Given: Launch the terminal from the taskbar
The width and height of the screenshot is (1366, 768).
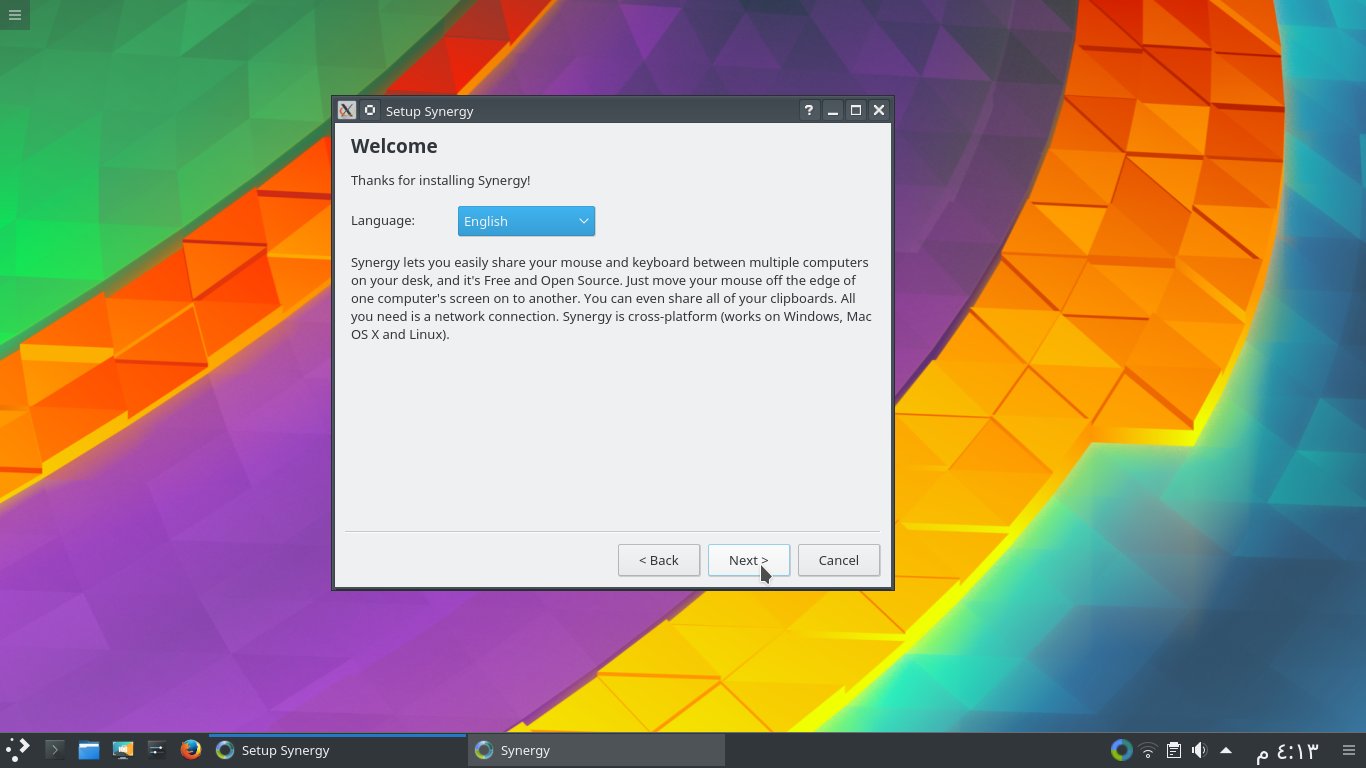Looking at the screenshot, I should point(55,749).
